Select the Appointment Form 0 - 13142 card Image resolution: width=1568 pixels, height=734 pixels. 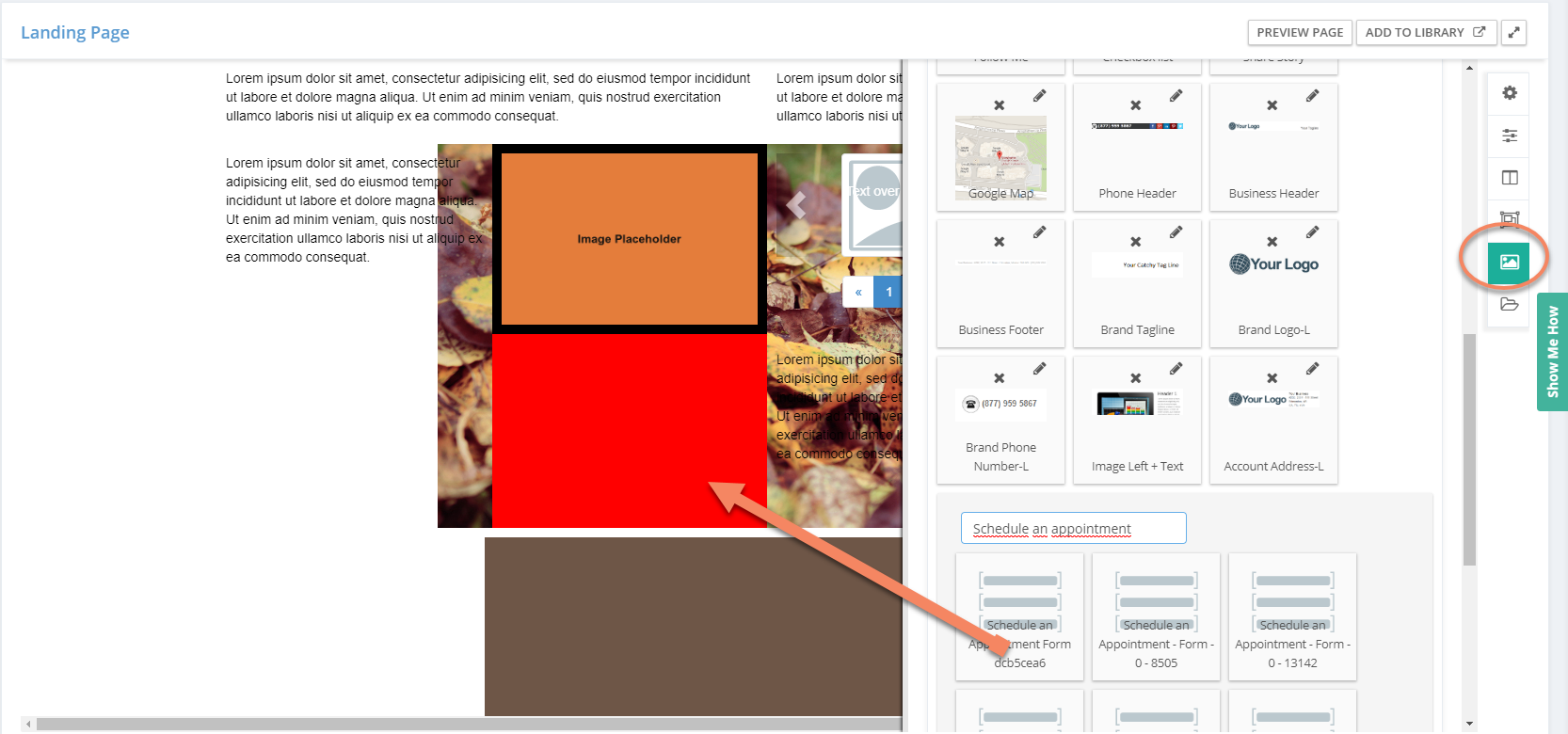point(1292,616)
